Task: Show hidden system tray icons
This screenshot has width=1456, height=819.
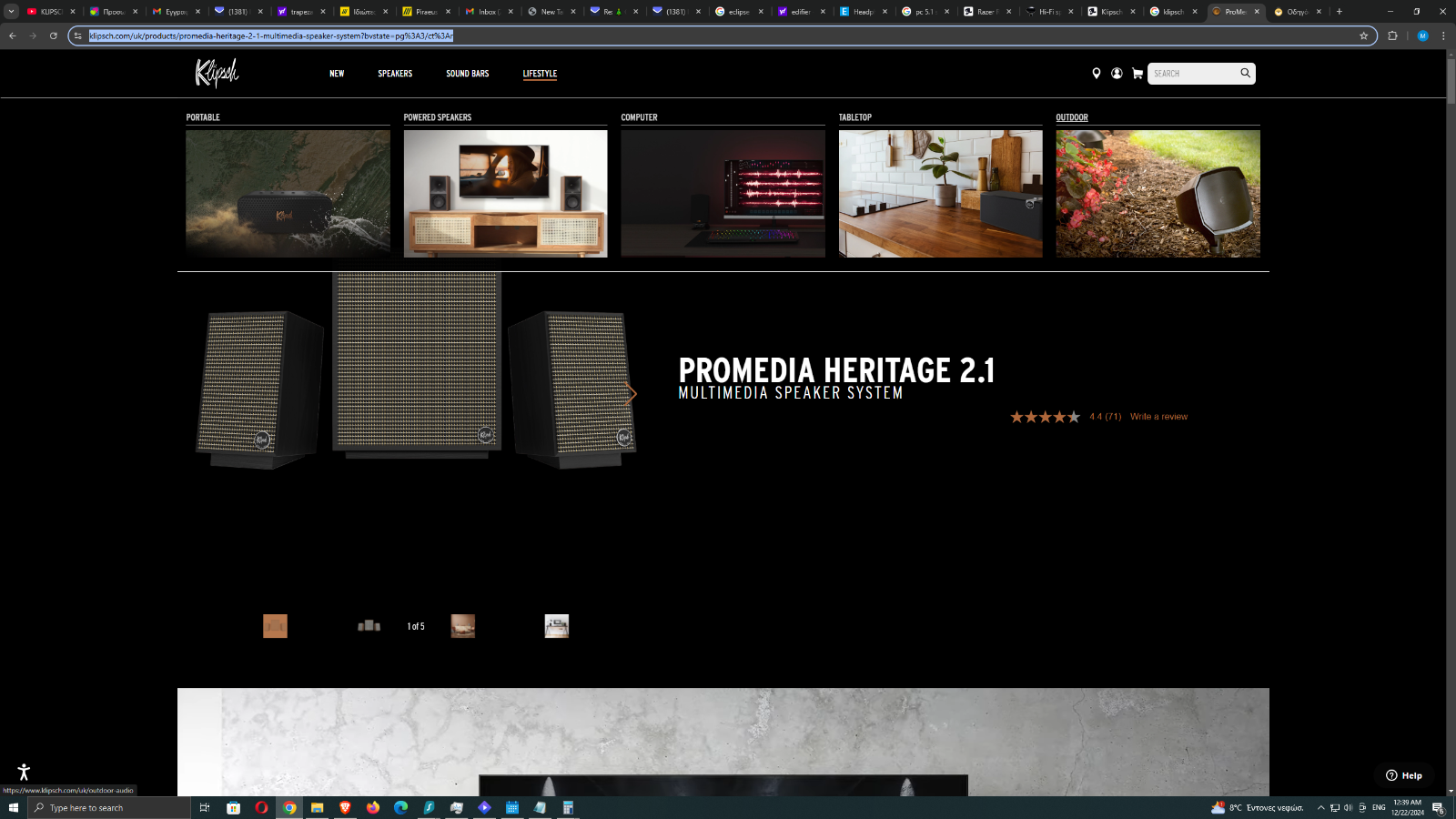Action: [x=1320, y=807]
